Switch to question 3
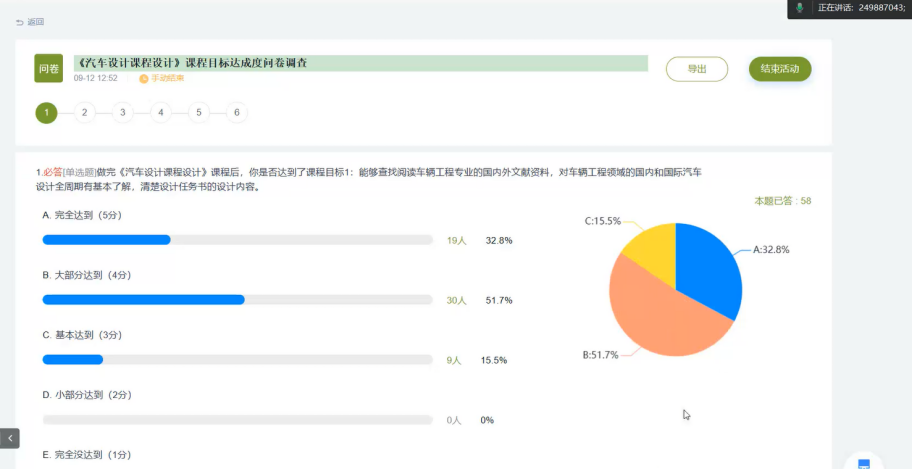The height and width of the screenshot is (469, 912). (122, 113)
